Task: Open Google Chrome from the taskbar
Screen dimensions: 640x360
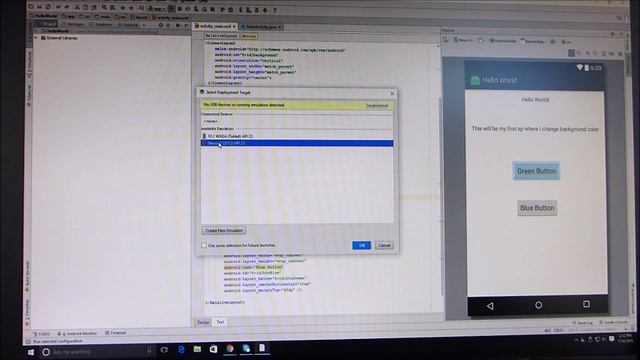Action: [230, 348]
